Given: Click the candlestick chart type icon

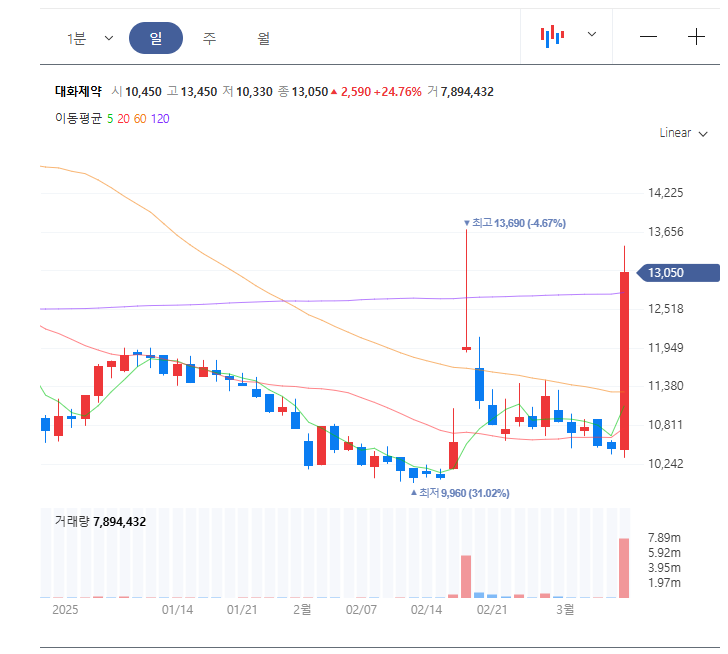Looking at the screenshot, I should (x=552, y=36).
